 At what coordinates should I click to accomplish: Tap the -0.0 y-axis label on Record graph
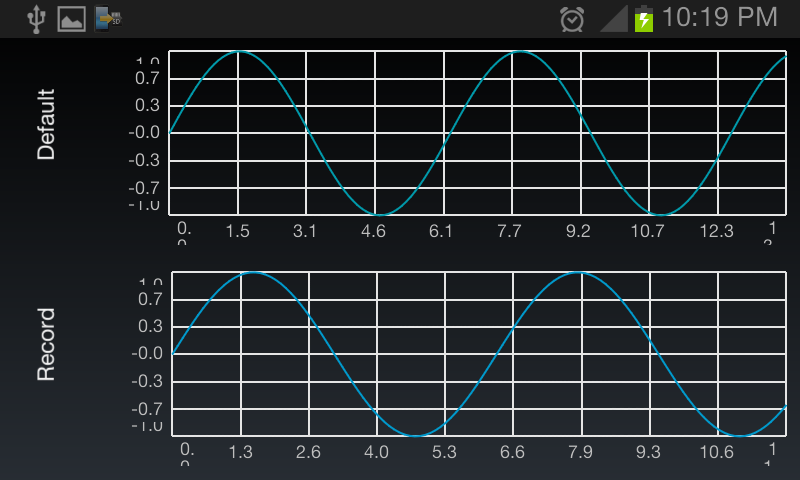click(x=147, y=353)
